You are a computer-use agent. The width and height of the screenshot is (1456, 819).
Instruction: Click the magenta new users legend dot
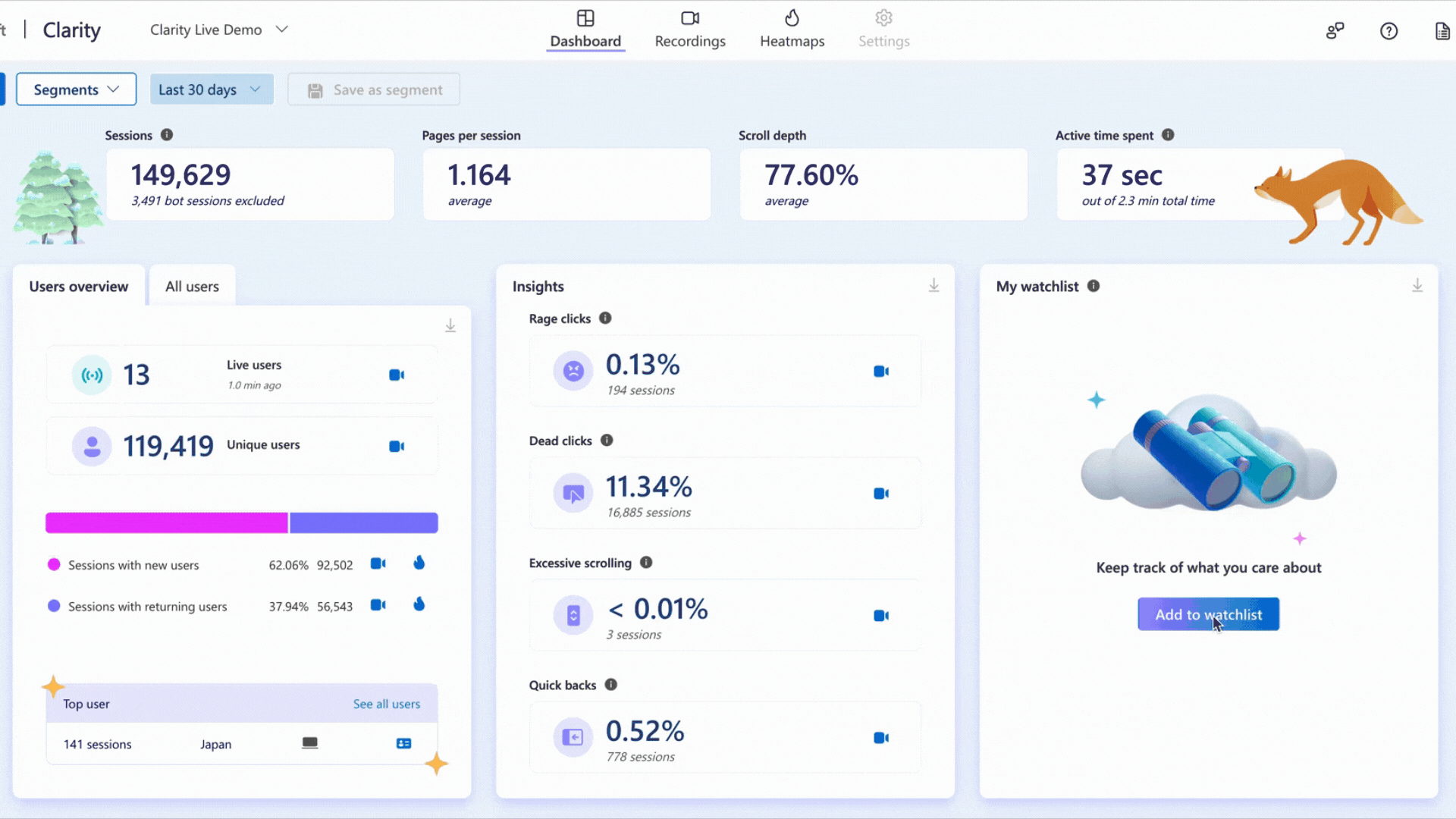(54, 564)
